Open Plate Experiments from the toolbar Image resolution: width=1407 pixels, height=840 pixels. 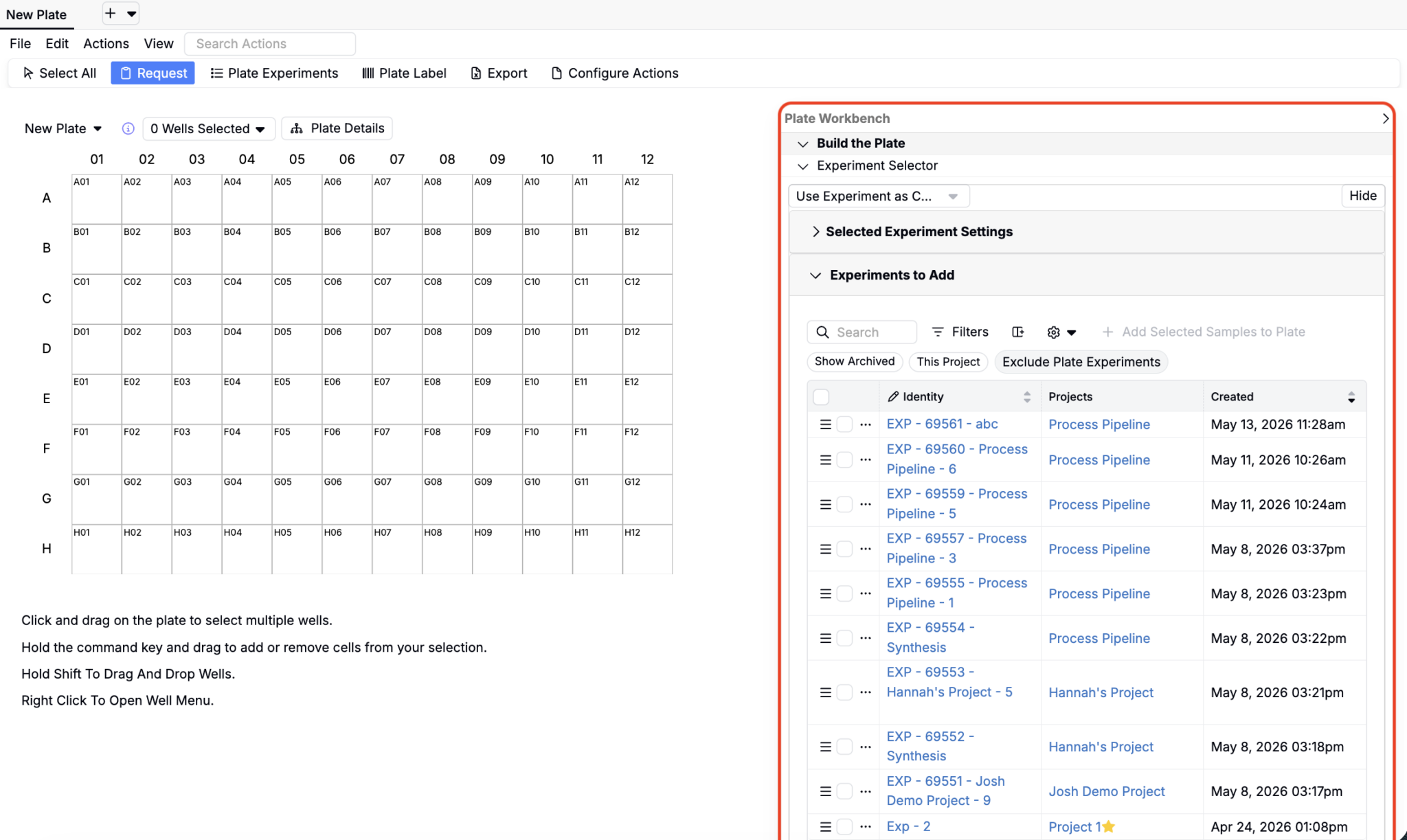274,73
